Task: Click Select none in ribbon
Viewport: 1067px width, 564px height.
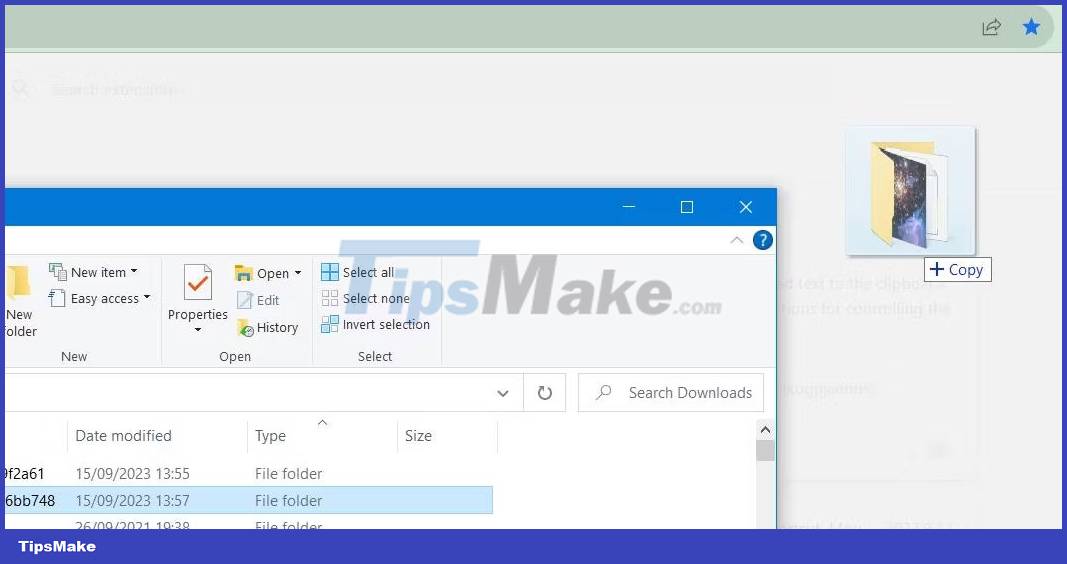Action: 365,298
